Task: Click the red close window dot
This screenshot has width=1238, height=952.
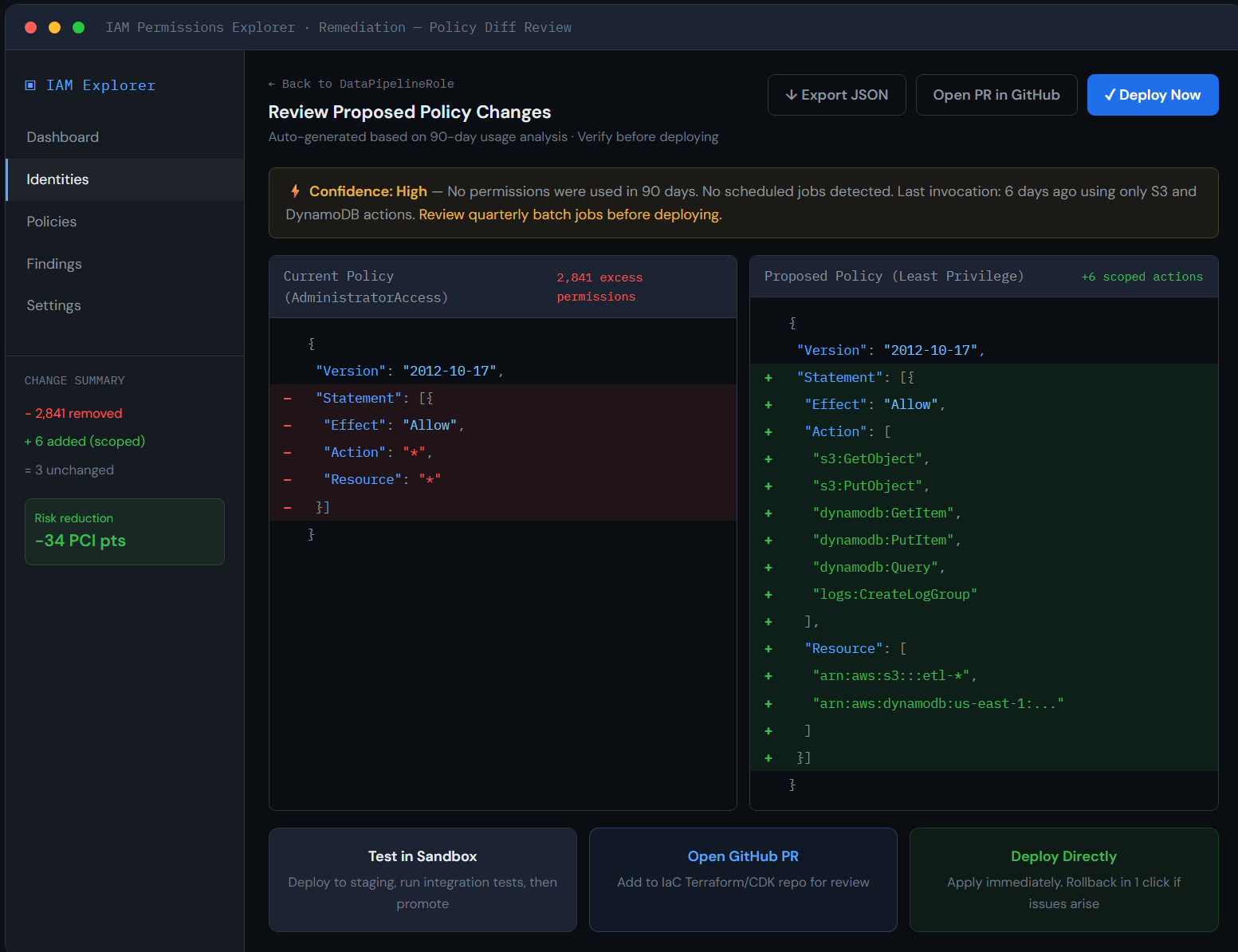Action: [x=31, y=27]
